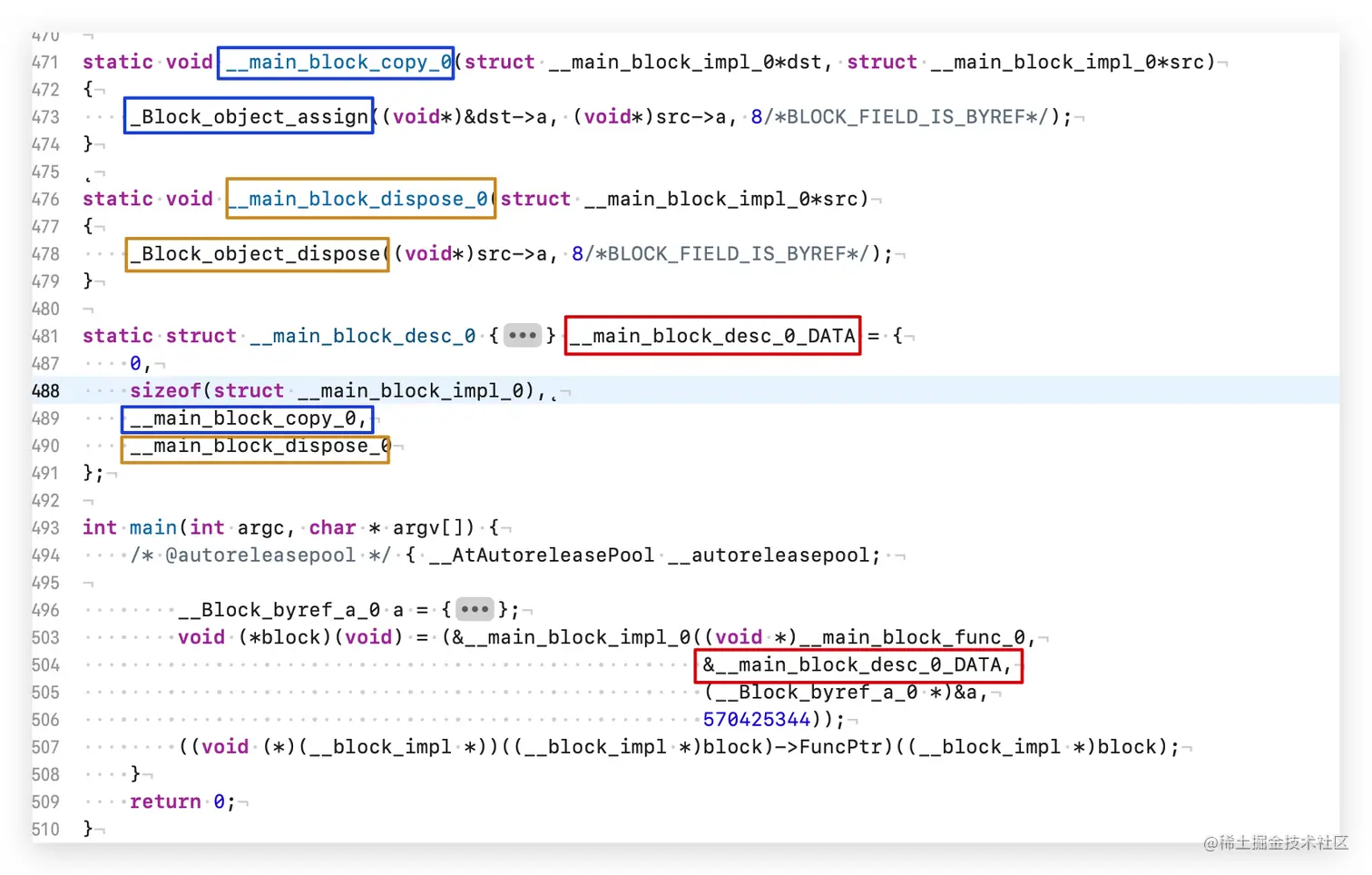Click __main_block_func_0 on line 503
This screenshot has height=875, width=1372.
click(911, 637)
